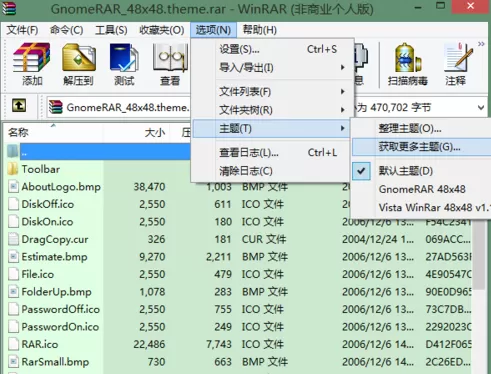Image resolution: width=491 pixels, height=374 pixels.
Task: Select the FolderUp.bmp file name
Action: pos(56,292)
